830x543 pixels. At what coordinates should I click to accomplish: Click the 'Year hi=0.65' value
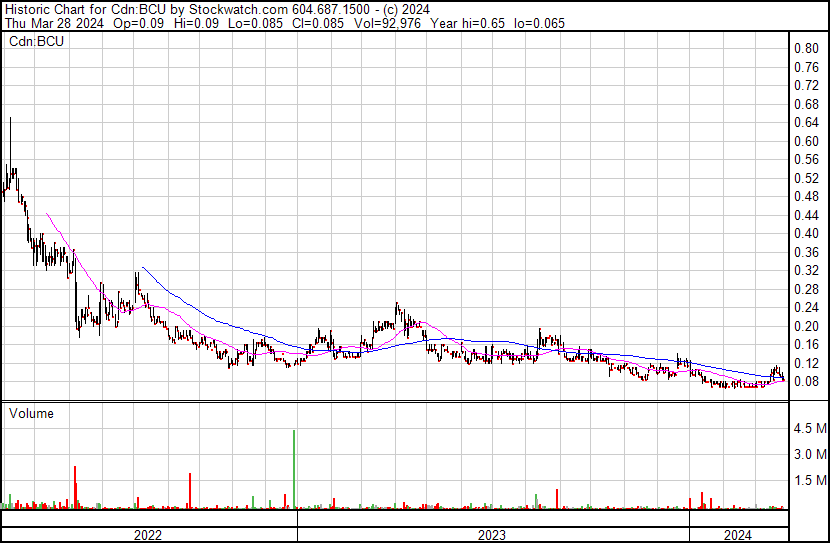467,23
